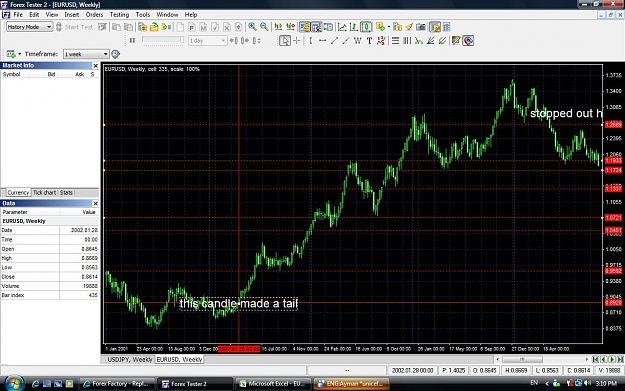Click the Zoom In magnifier icon
Viewport: 625px width, 391px height.
click(x=252, y=27)
